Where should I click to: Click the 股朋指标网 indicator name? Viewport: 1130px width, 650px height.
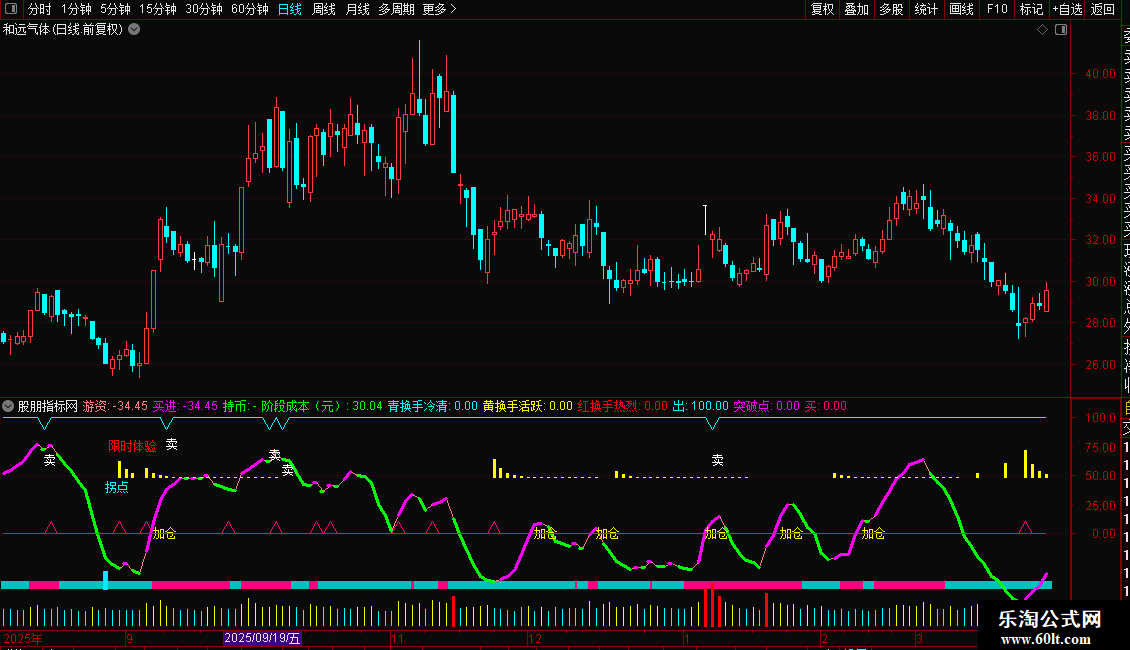tap(48, 406)
